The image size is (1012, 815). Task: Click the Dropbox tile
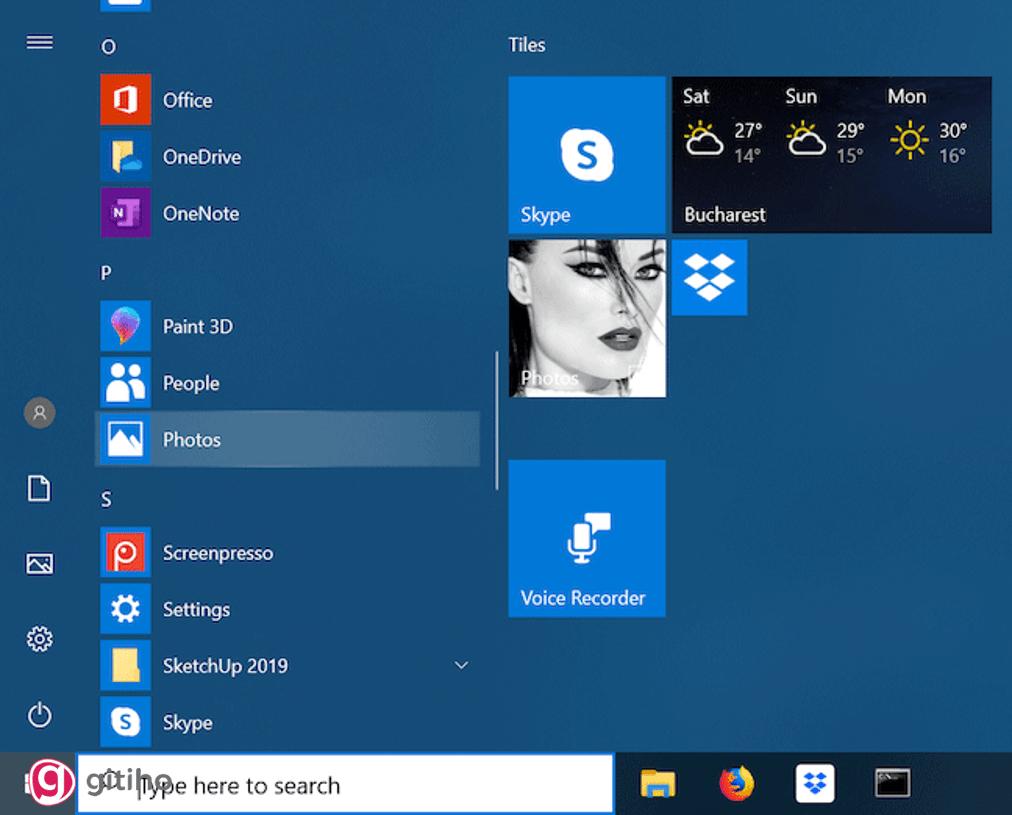pyautogui.click(x=709, y=277)
